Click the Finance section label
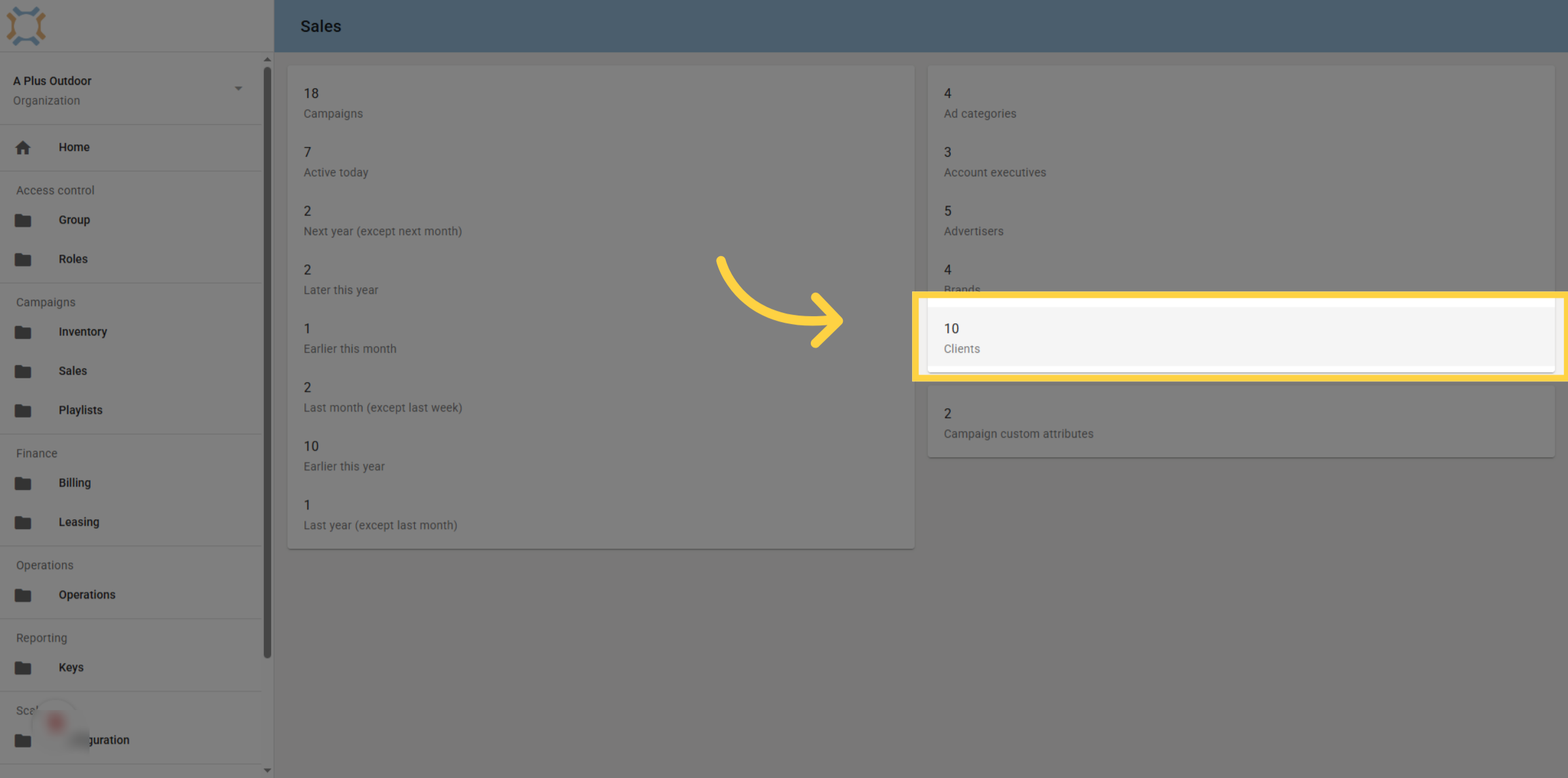This screenshot has height=778, width=1568. point(37,453)
